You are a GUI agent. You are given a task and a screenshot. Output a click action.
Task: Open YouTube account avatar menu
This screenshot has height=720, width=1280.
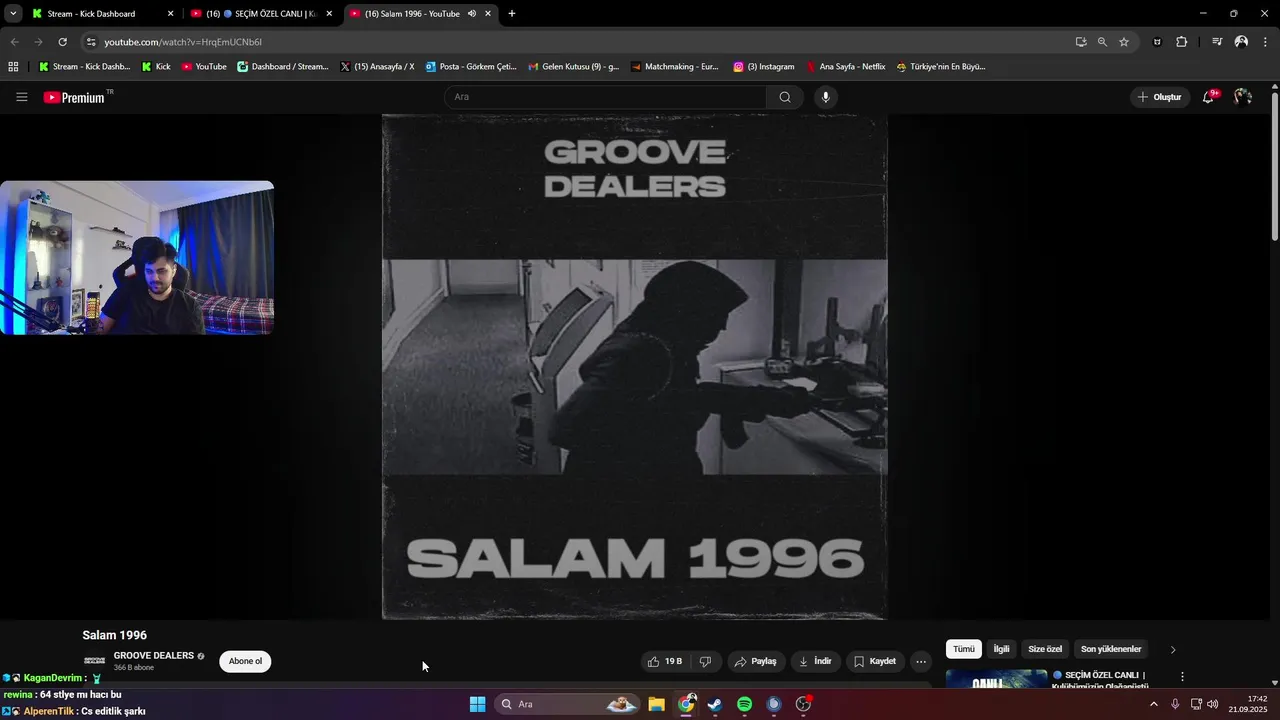coord(1243,97)
